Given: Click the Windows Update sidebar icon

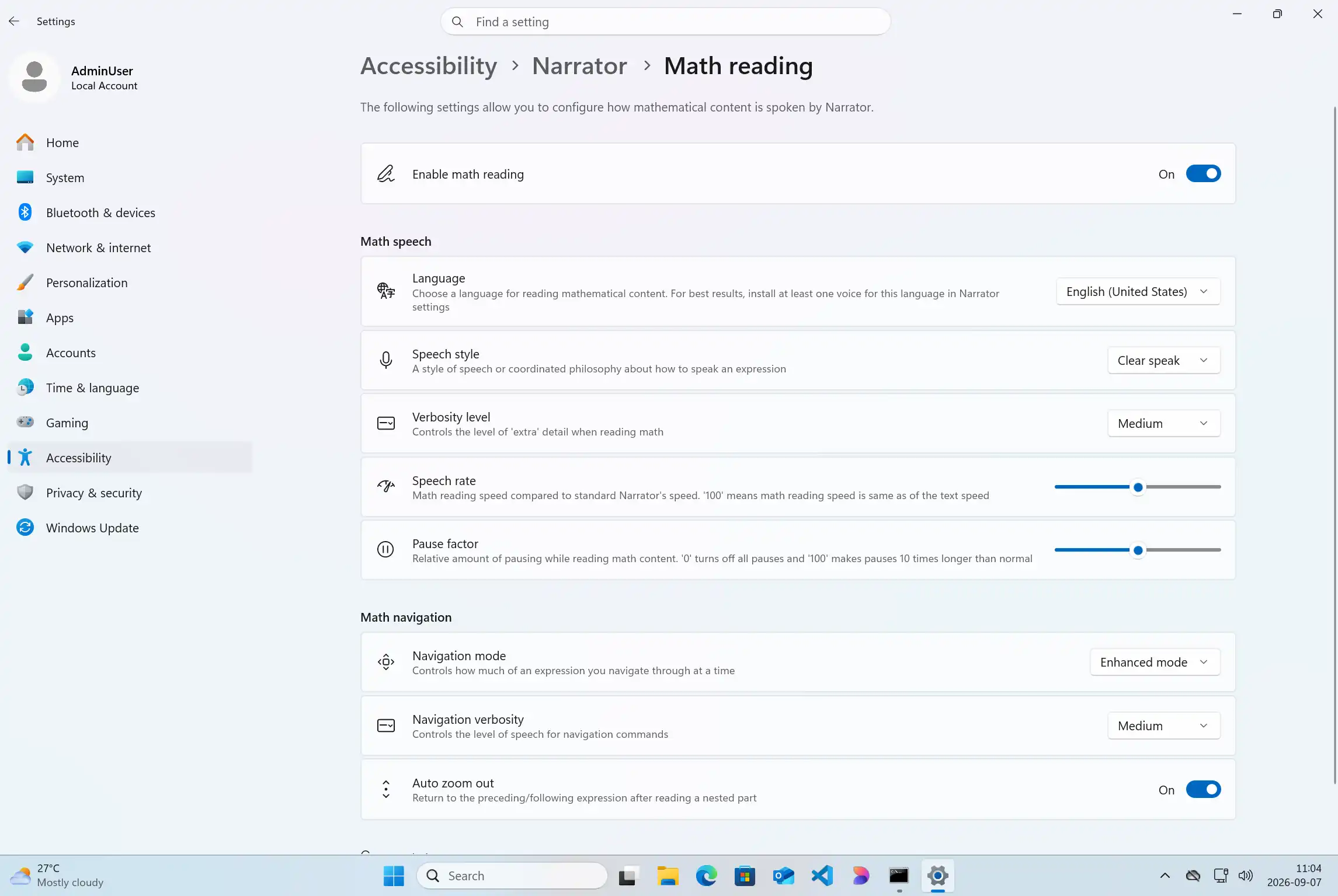Looking at the screenshot, I should [x=25, y=528].
